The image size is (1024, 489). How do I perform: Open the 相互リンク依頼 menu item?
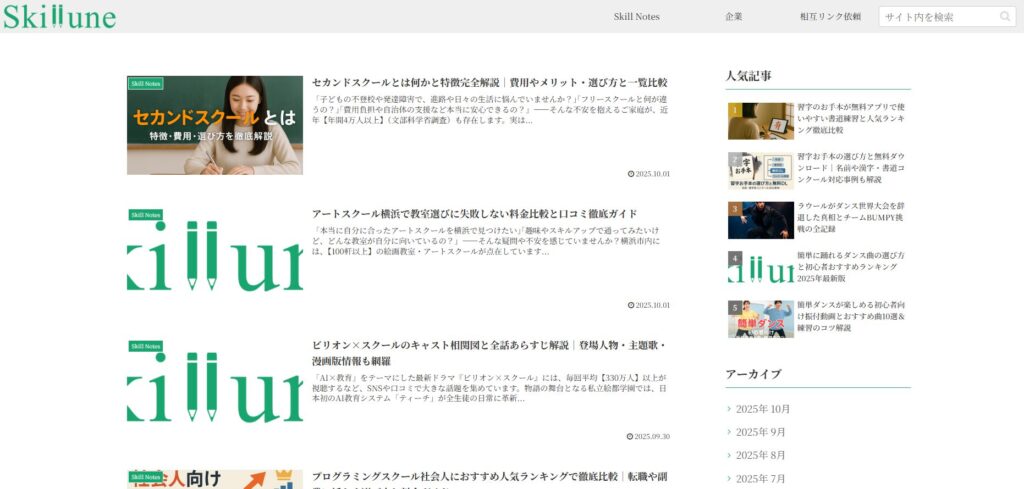pos(830,17)
